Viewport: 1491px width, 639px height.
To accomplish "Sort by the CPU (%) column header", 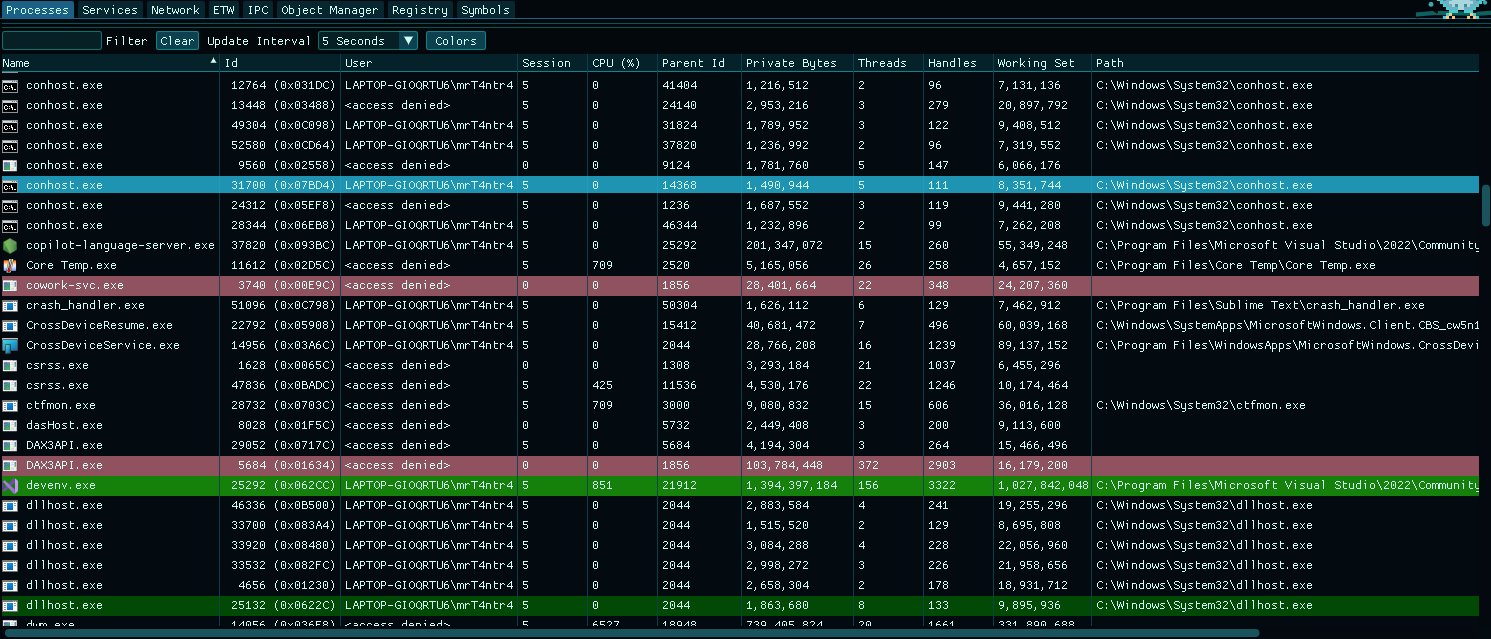I will coord(622,63).
